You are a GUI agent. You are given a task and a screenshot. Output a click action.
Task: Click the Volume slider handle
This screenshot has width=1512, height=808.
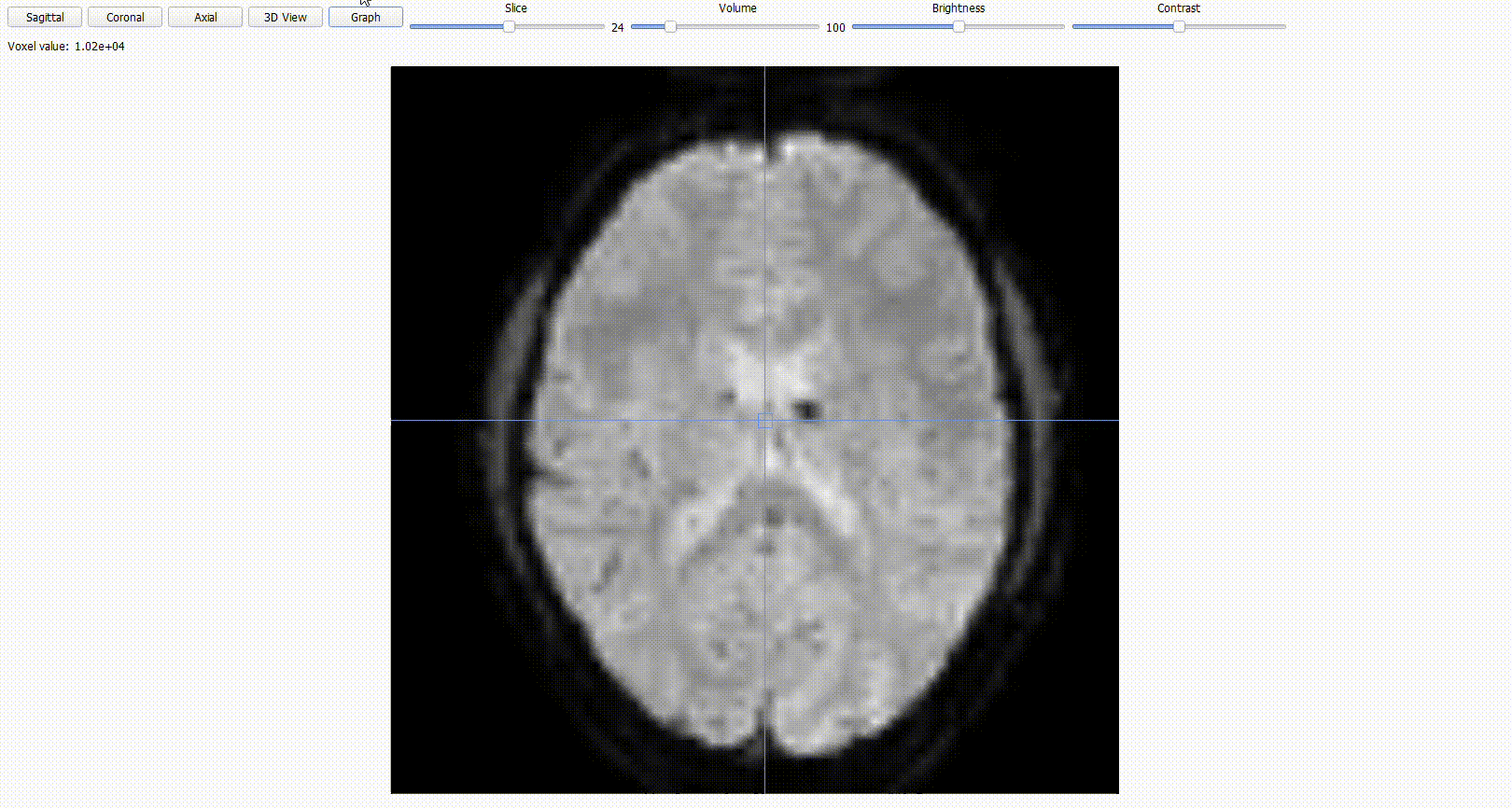(670, 27)
